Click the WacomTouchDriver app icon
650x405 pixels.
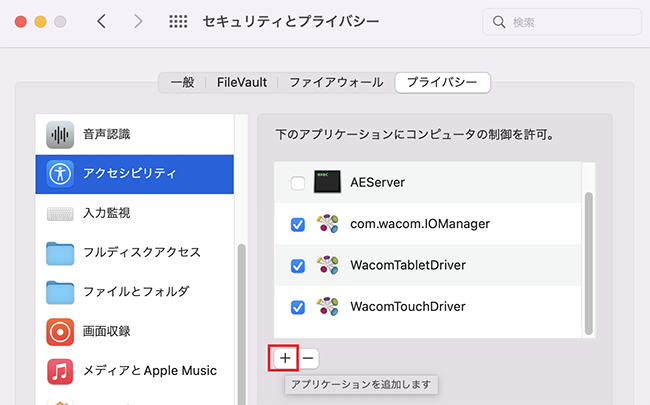327,306
